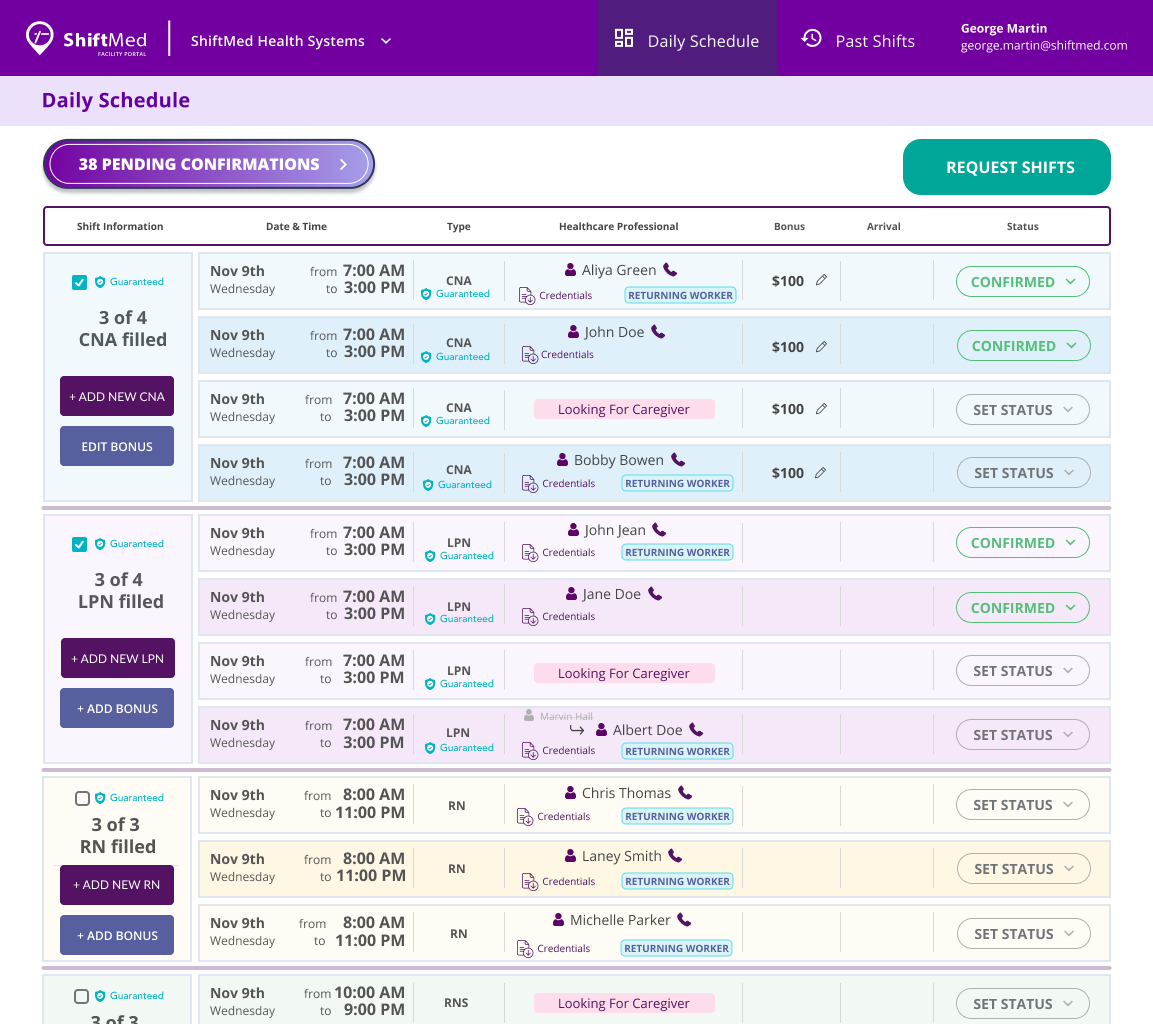Open the 38 PENDING CONFIRMATIONS banner

click(208, 164)
